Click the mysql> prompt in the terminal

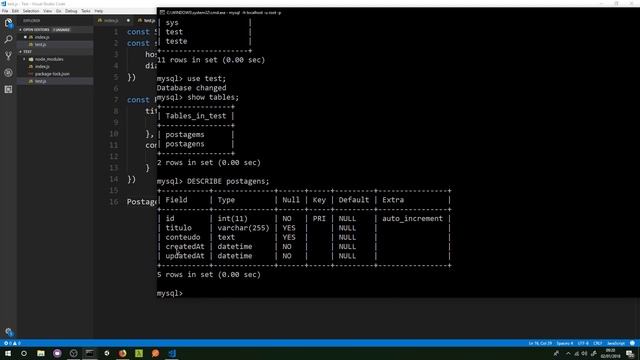click(170, 293)
